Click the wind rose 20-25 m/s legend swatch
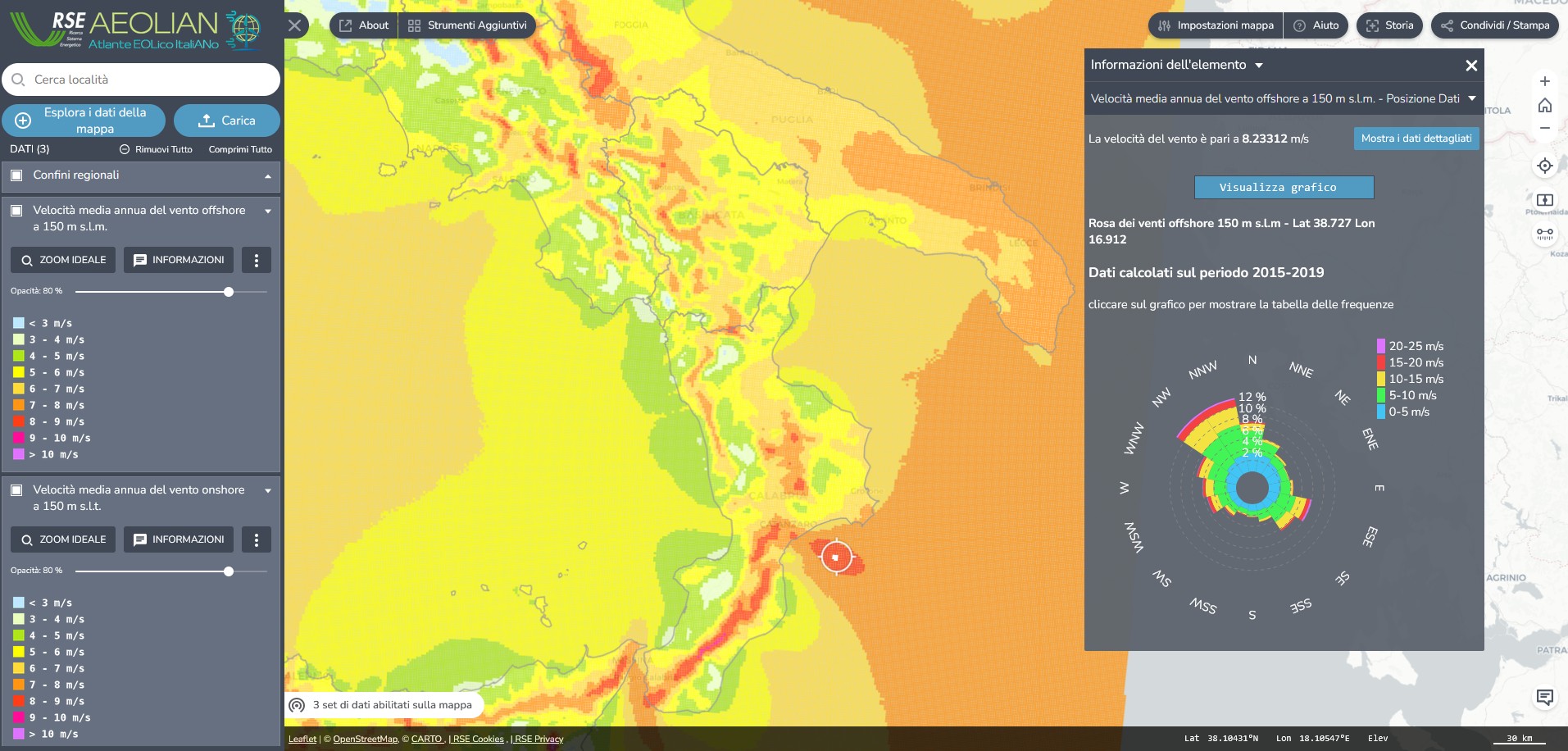 pyautogui.click(x=1381, y=346)
